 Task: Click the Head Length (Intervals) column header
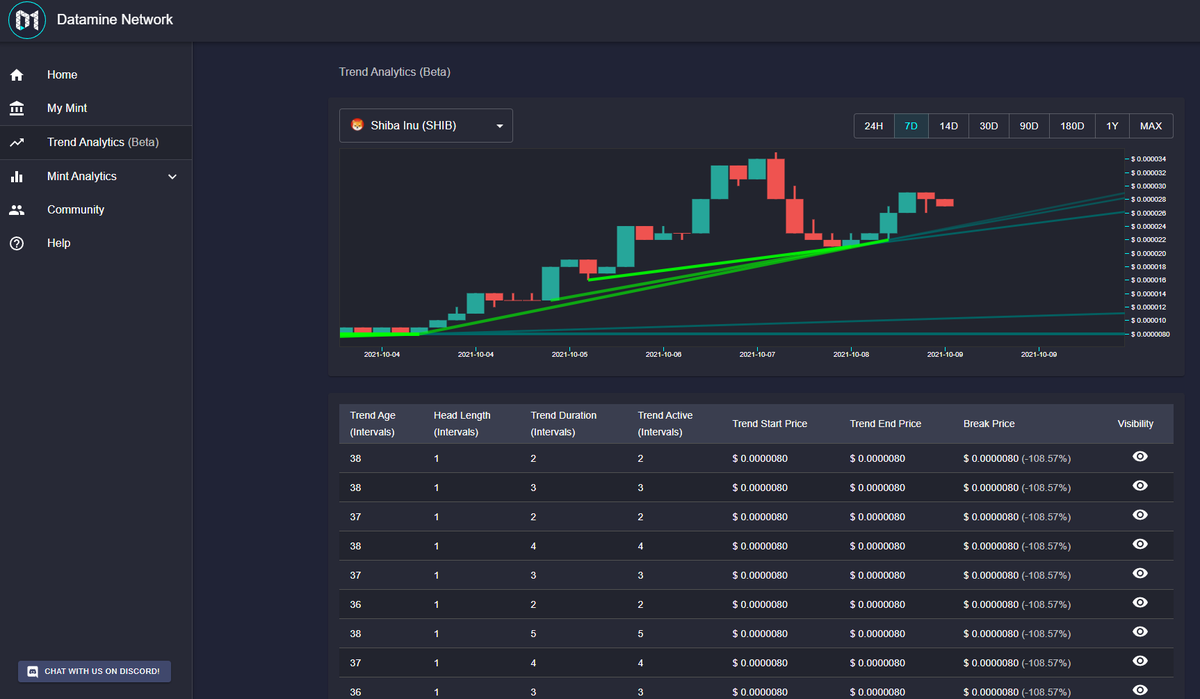pyautogui.click(x=462, y=423)
